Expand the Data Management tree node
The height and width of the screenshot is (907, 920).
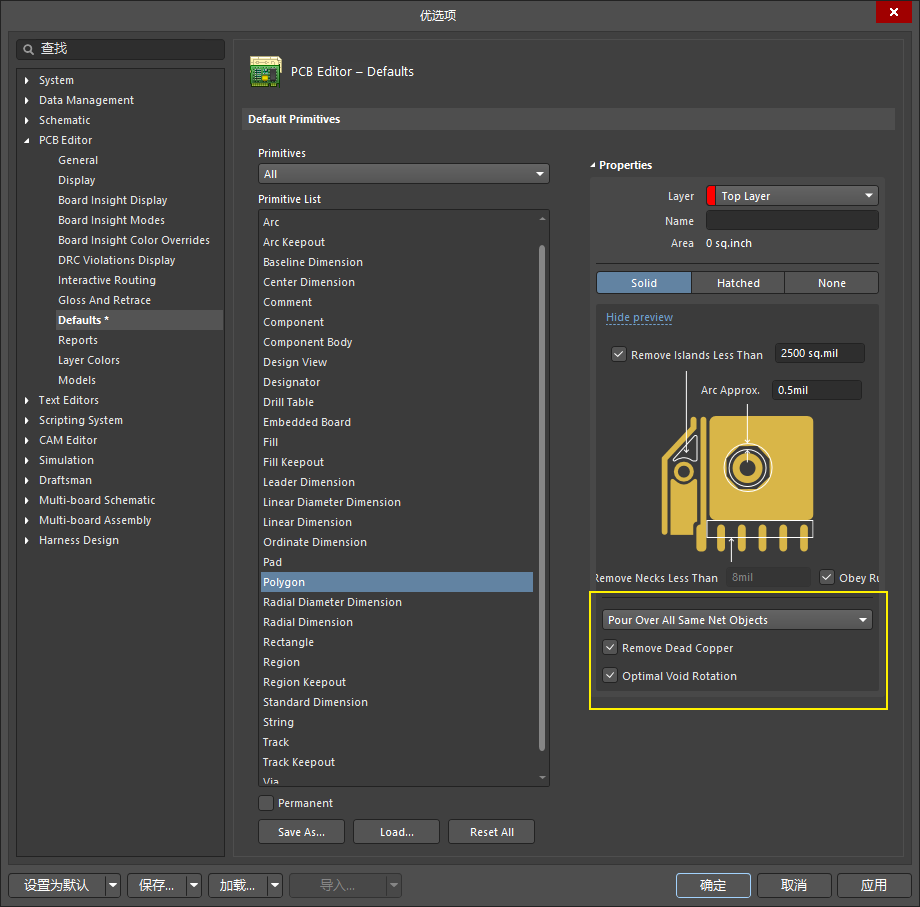27,100
